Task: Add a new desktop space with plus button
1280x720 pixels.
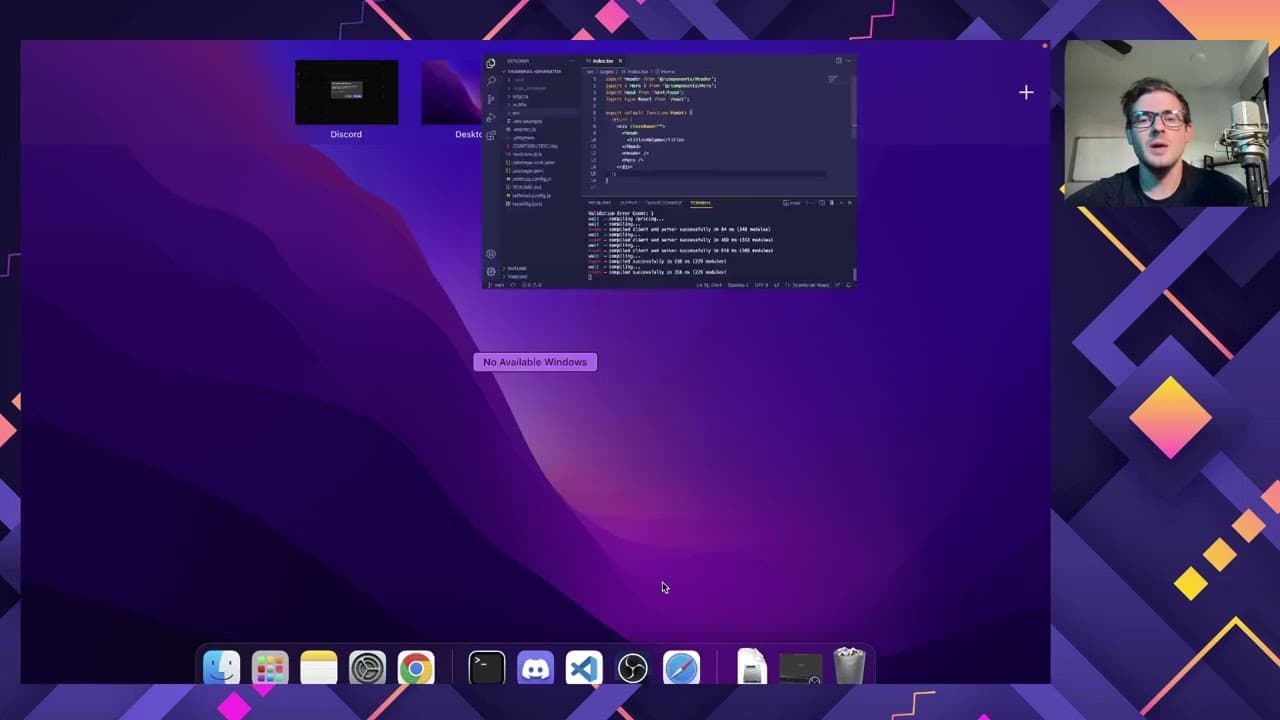Action: pos(1026,92)
